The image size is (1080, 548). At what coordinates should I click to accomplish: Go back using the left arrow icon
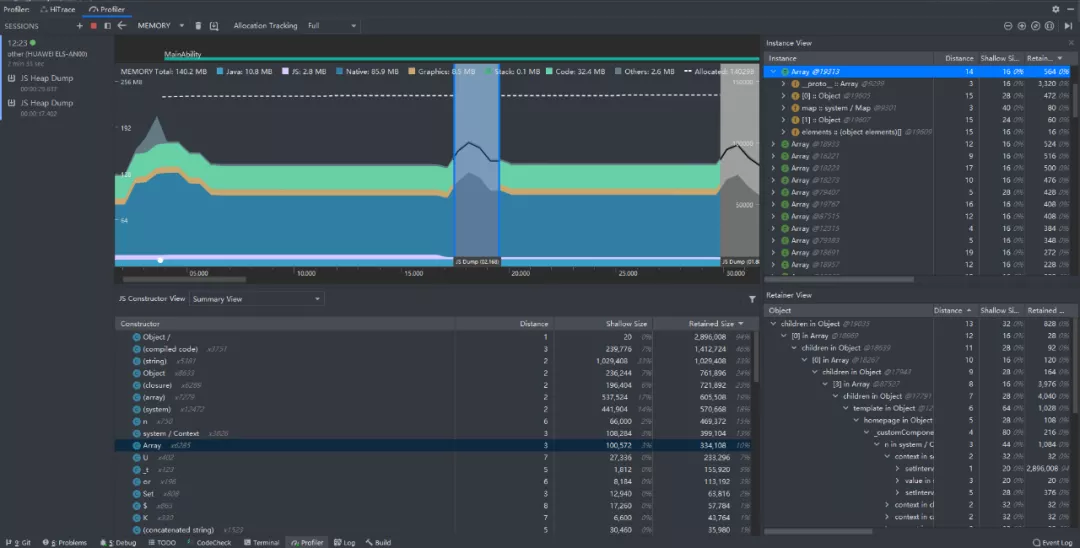pos(122,25)
